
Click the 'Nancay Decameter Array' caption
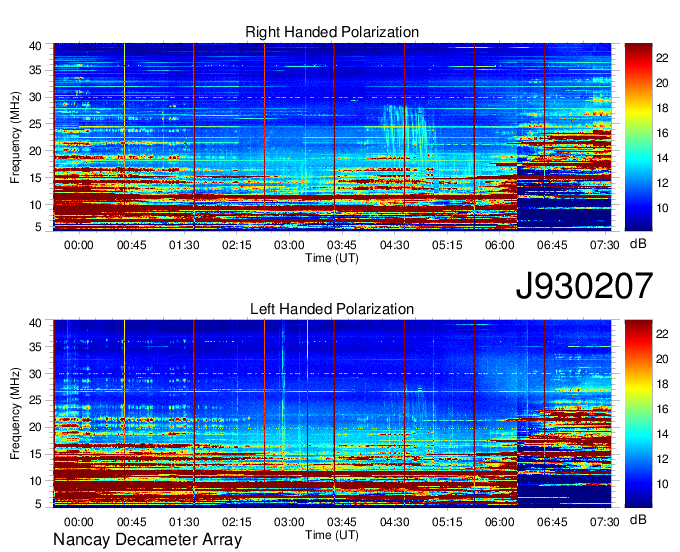[x=147, y=540]
